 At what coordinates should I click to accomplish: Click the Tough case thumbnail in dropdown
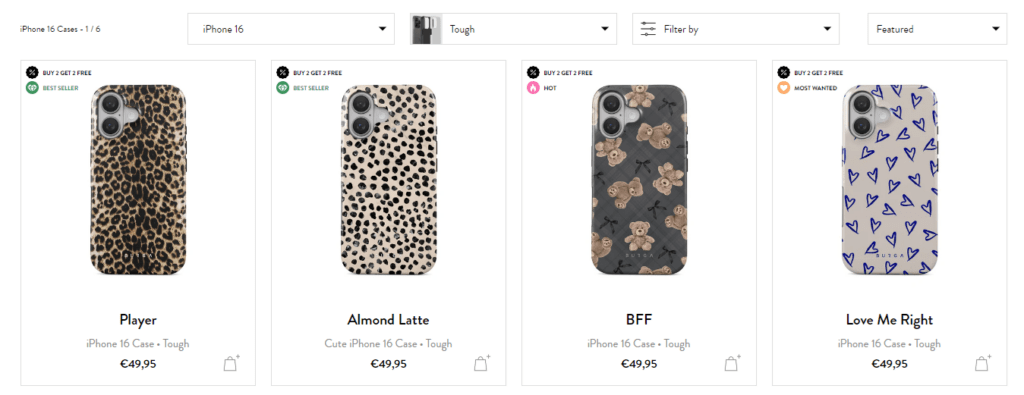click(x=426, y=29)
